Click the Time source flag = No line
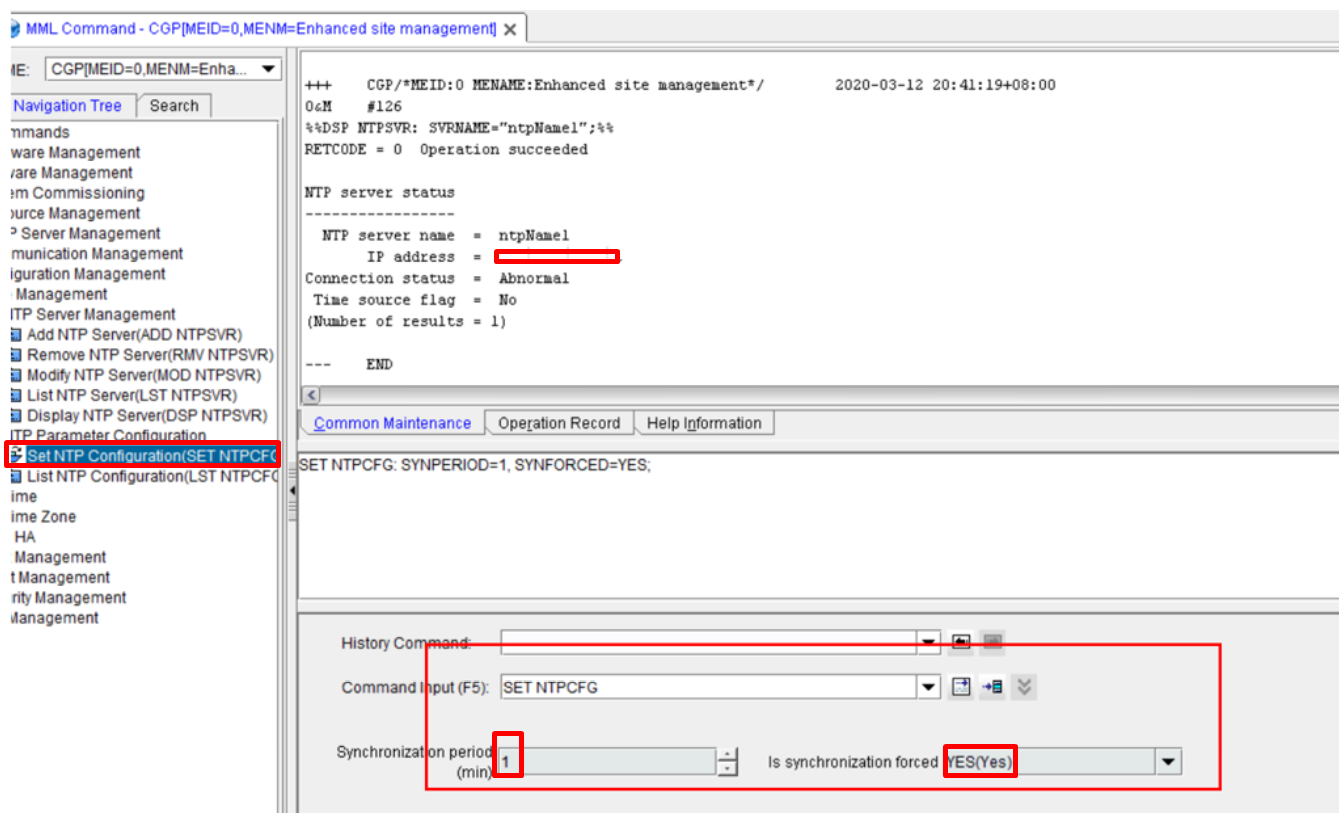Image resolution: width=1339 pixels, height=813 pixels. tap(415, 300)
